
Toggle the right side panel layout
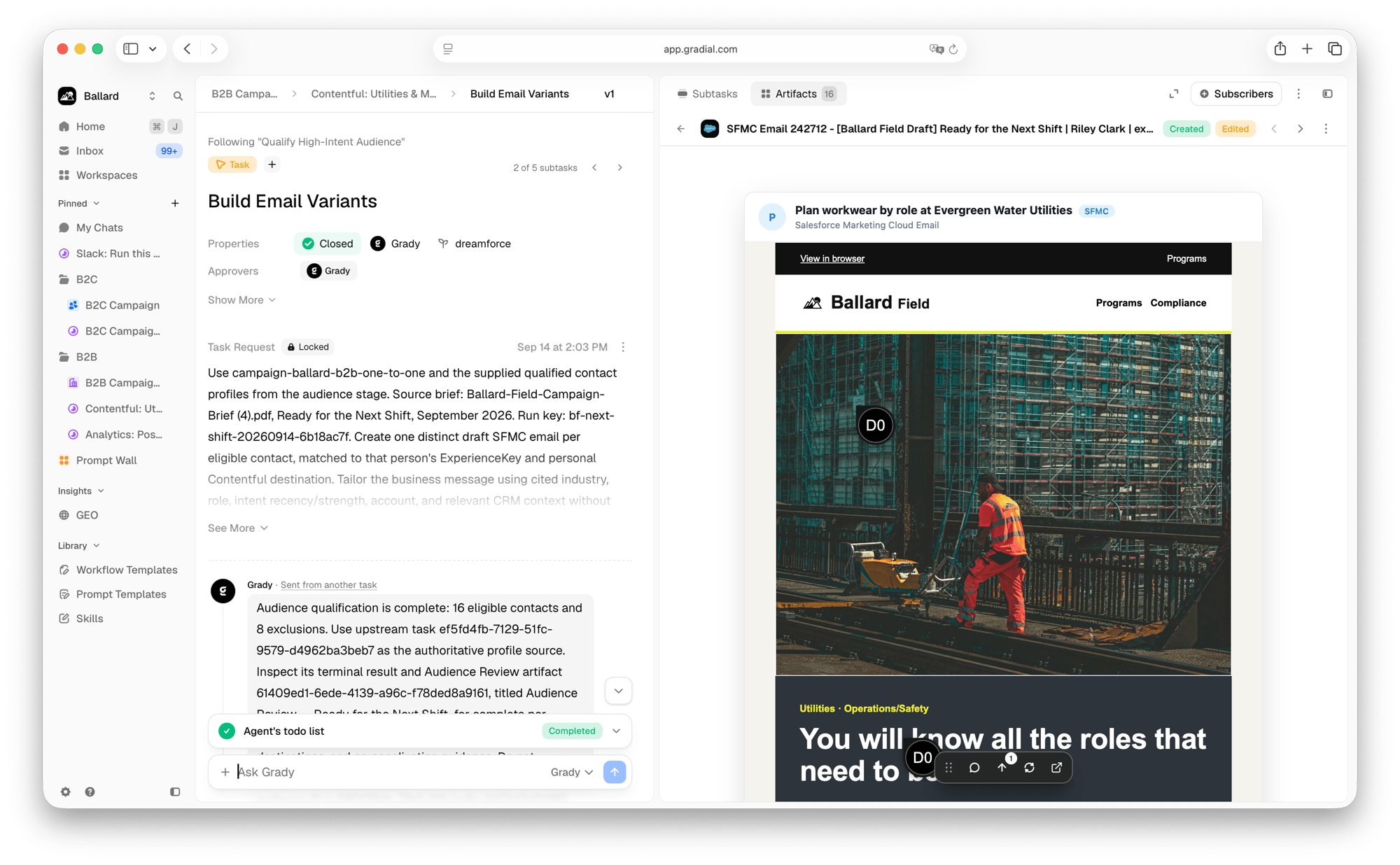[x=1327, y=94]
